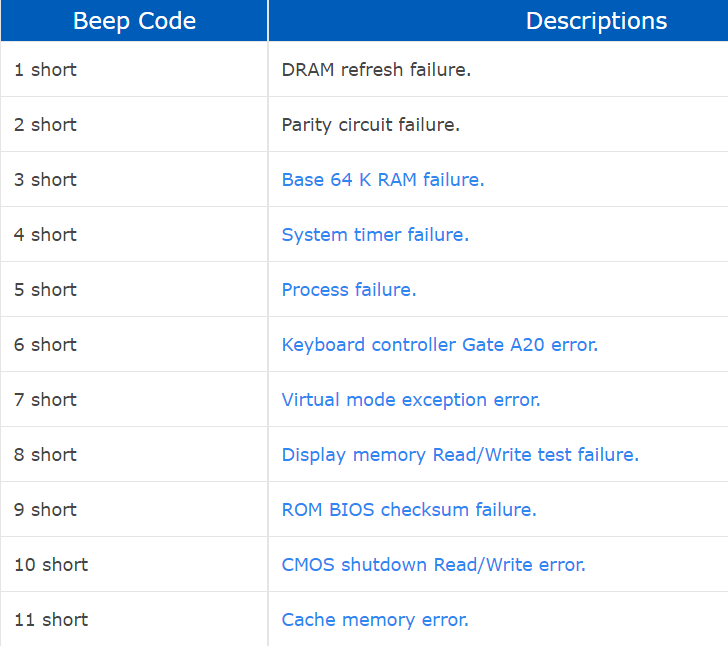The width and height of the screenshot is (728, 646).
Task: Select the "10 short" beep code cell
Action: (51, 565)
